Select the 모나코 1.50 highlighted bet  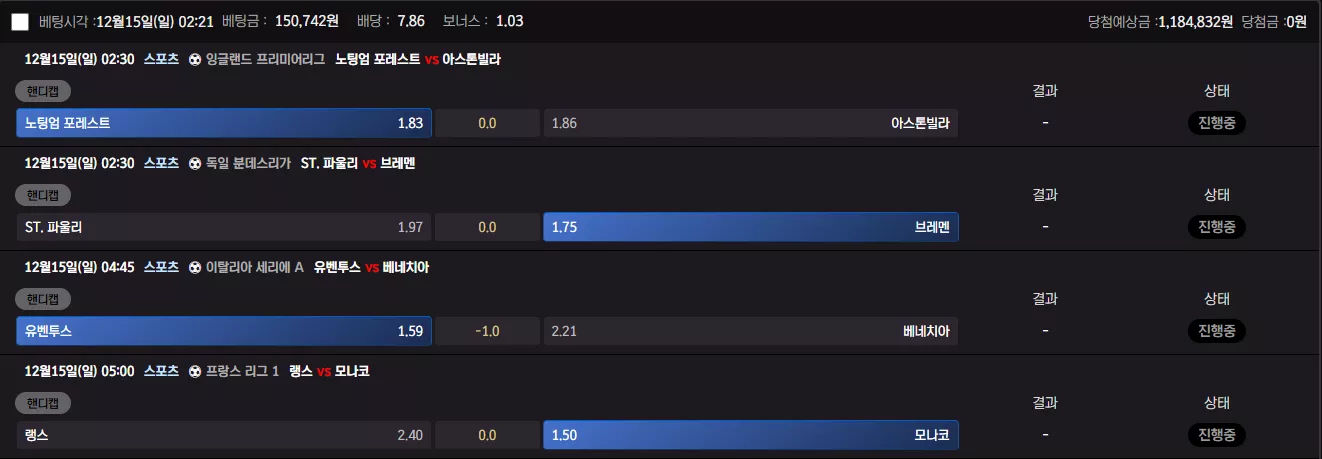tap(751, 435)
